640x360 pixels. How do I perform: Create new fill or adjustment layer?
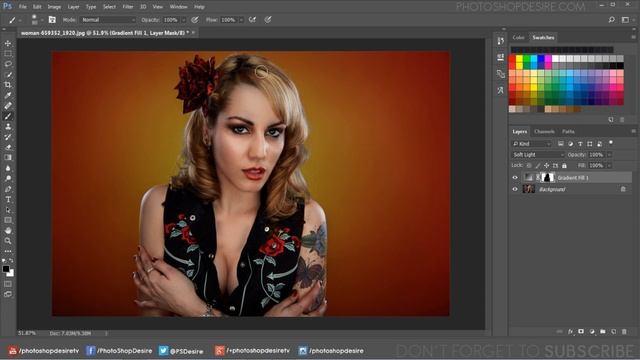coord(592,332)
